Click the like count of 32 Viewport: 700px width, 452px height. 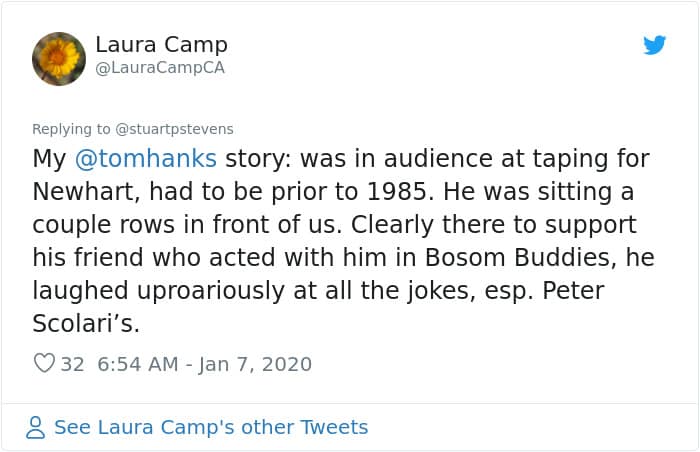click(72, 364)
